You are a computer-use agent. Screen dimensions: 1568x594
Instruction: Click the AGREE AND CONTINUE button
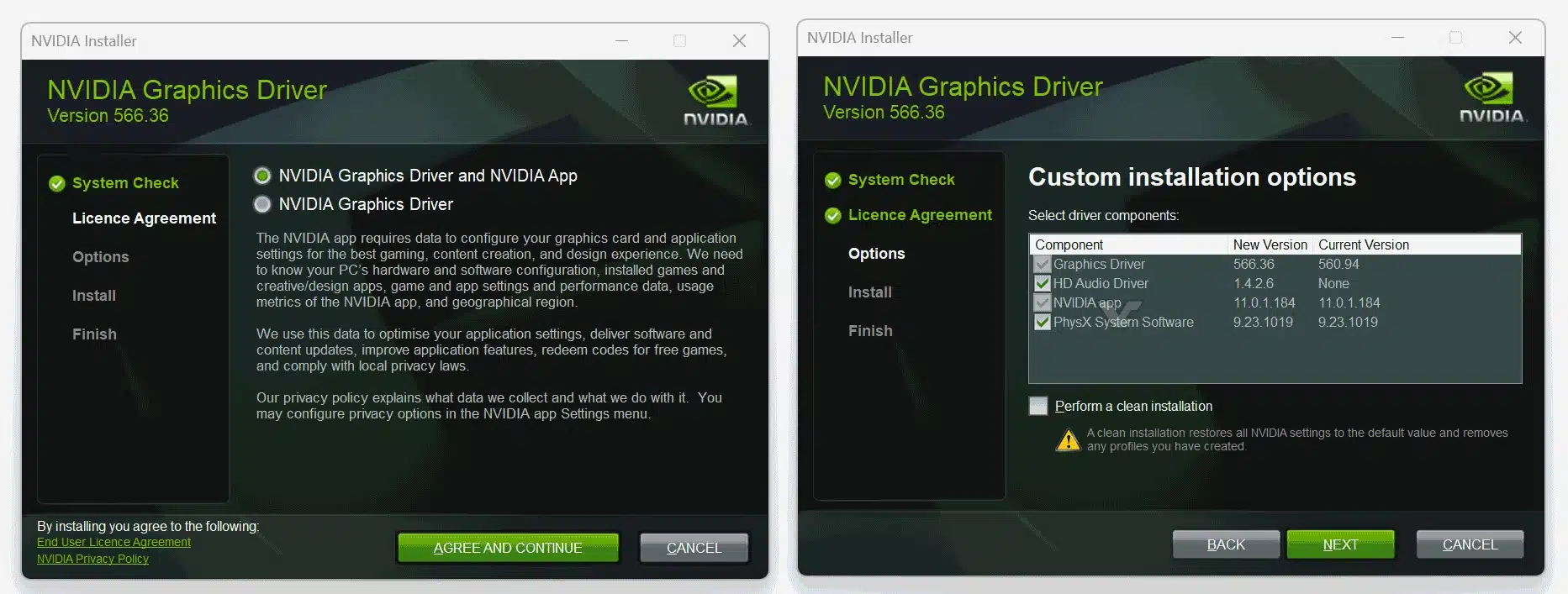[508, 548]
